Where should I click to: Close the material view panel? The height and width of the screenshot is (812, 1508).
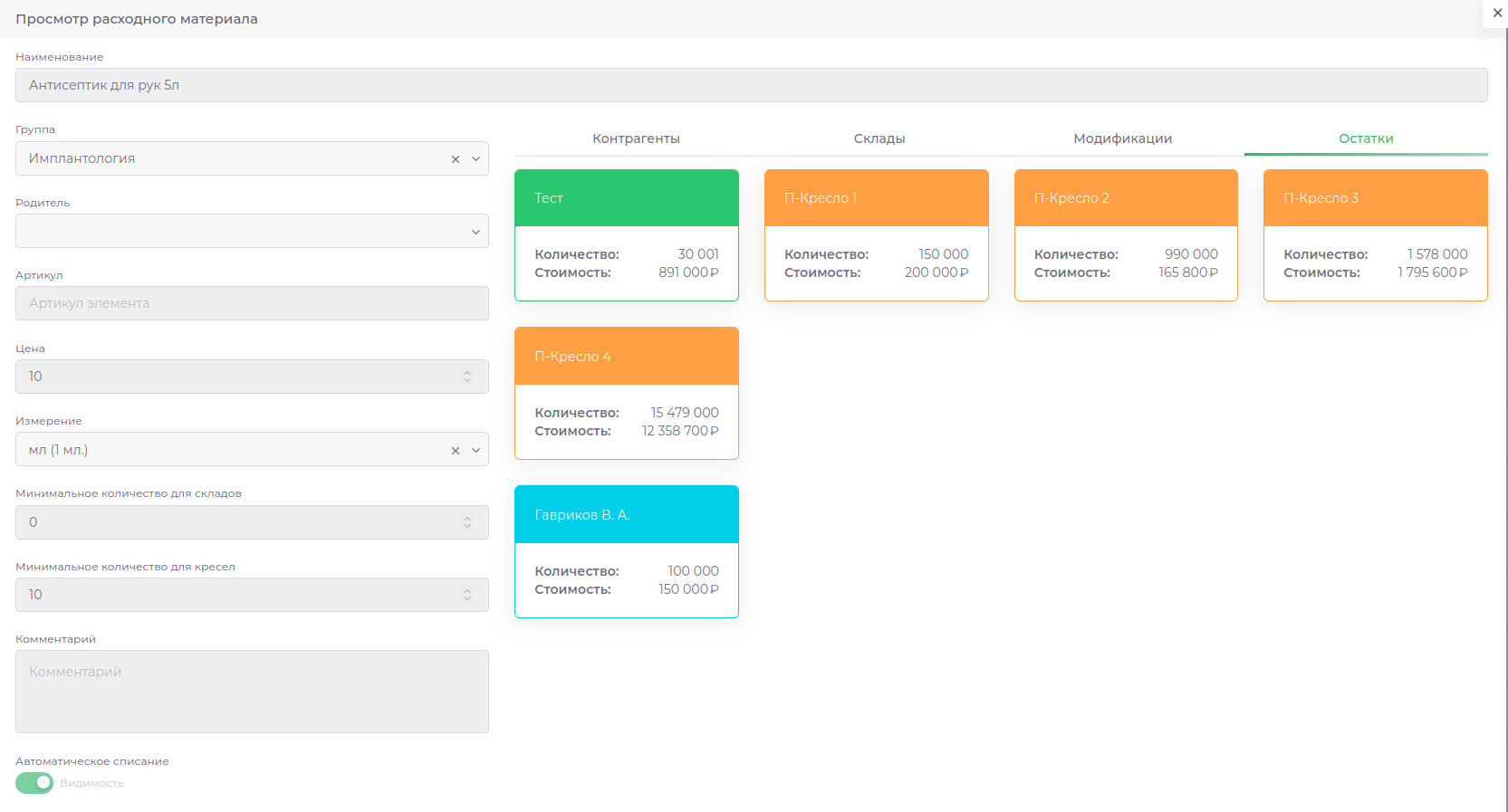[1497, 13]
